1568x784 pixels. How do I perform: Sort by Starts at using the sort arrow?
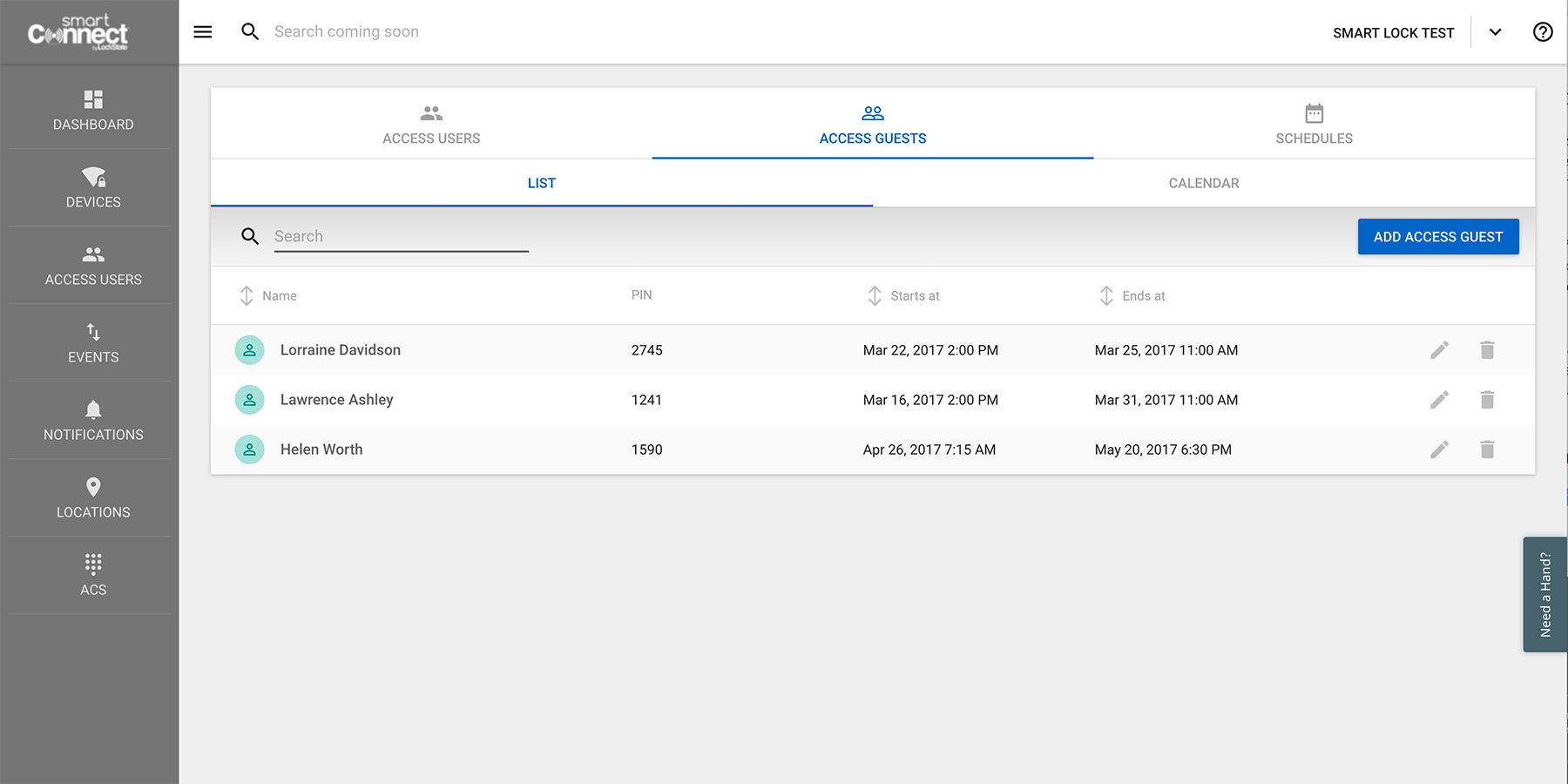tap(875, 296)
